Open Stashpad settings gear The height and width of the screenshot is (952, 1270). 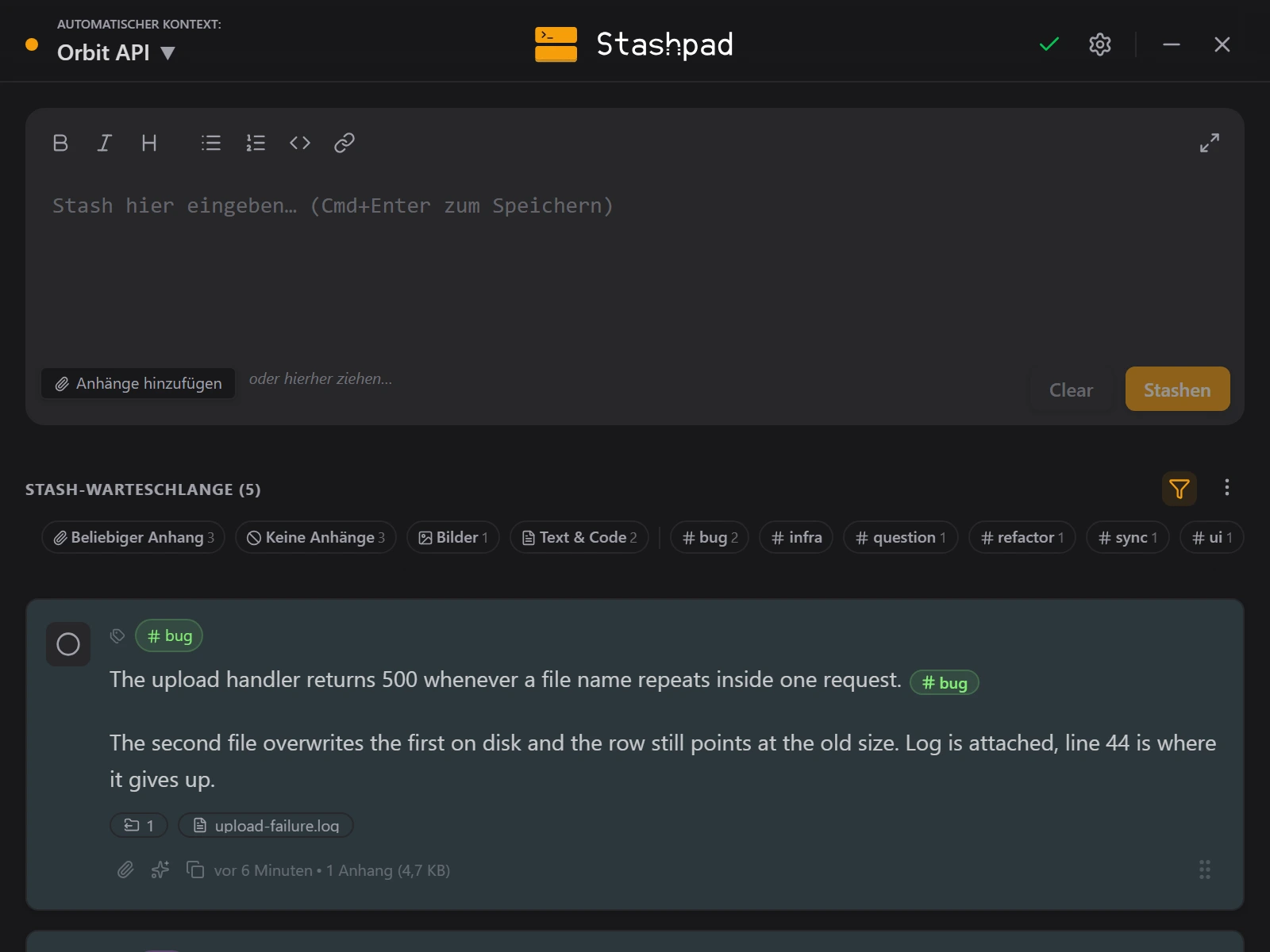point(1100,44)
